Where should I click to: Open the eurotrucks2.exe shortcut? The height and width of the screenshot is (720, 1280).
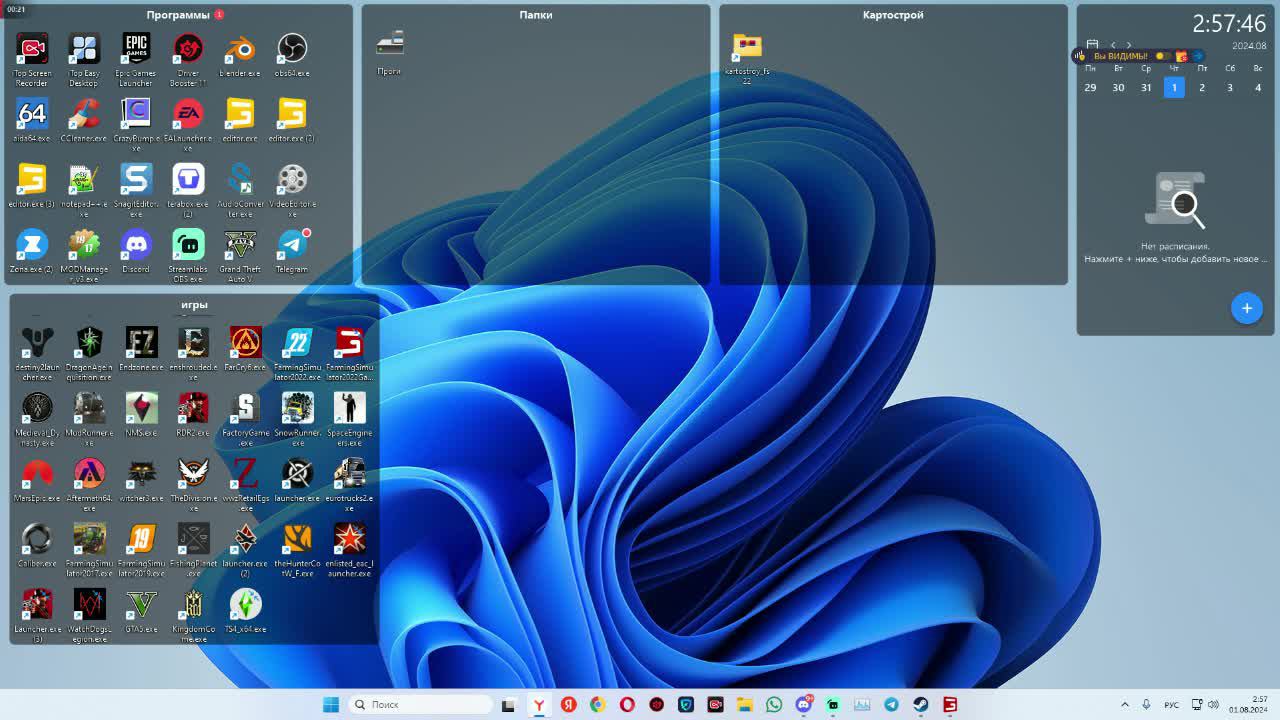point(349,485)
